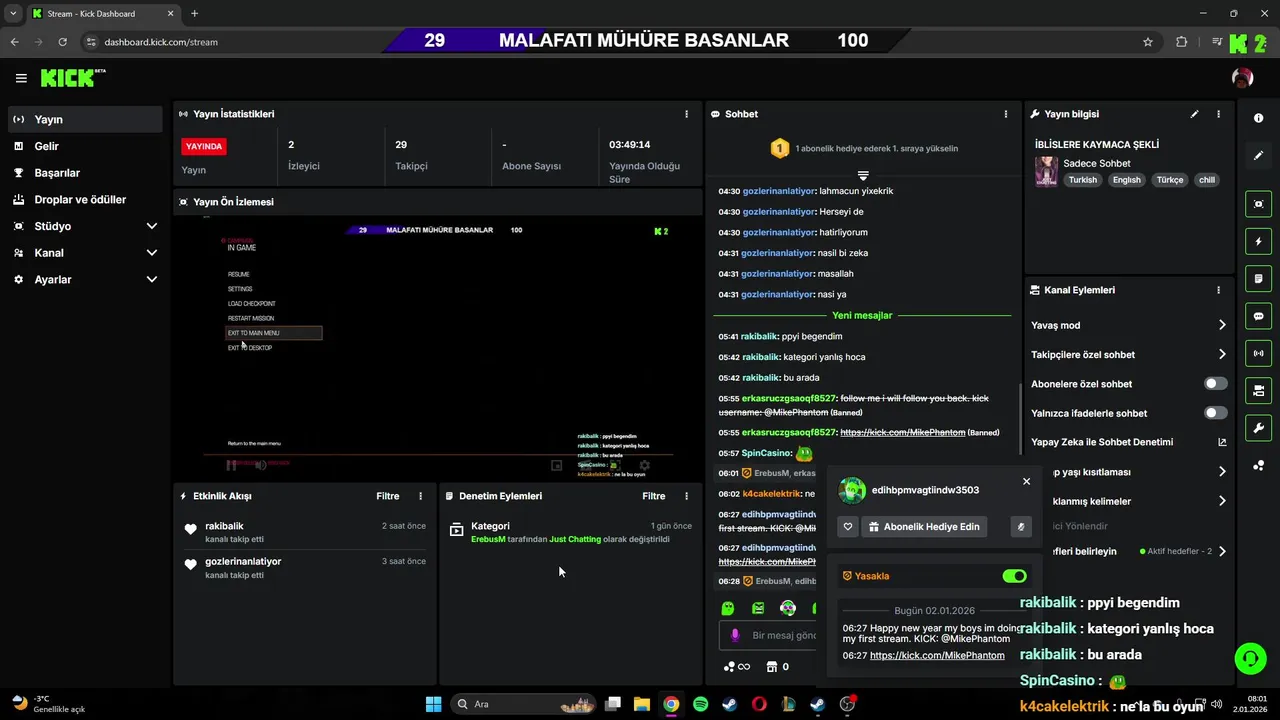Image resolution: width=1280 pixels, height=720 pixels.
Task: Open the hamburger navigation menu
Action: tap(21, 78)
